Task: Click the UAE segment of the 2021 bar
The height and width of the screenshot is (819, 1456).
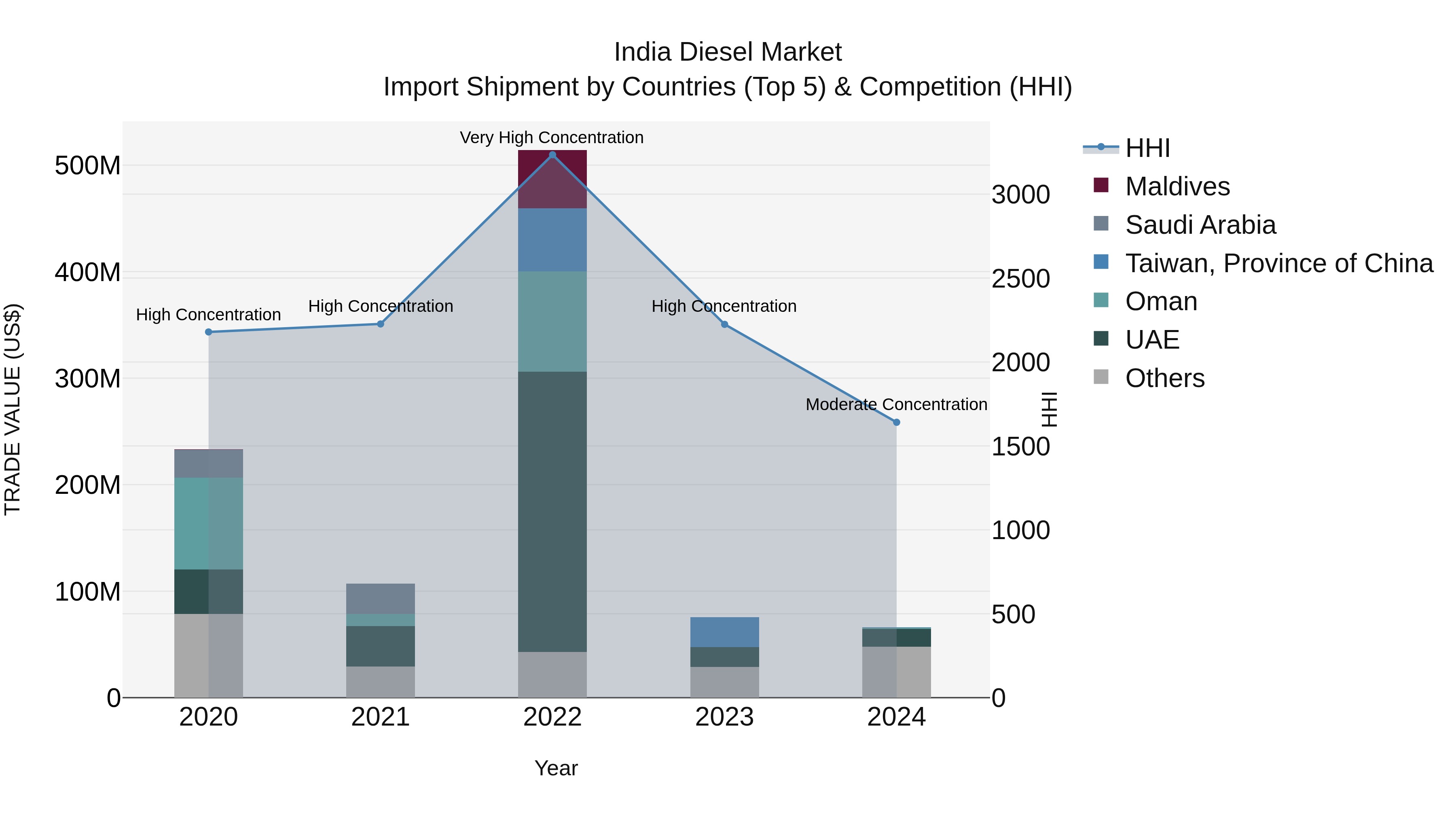Action: tap(381, 646)
